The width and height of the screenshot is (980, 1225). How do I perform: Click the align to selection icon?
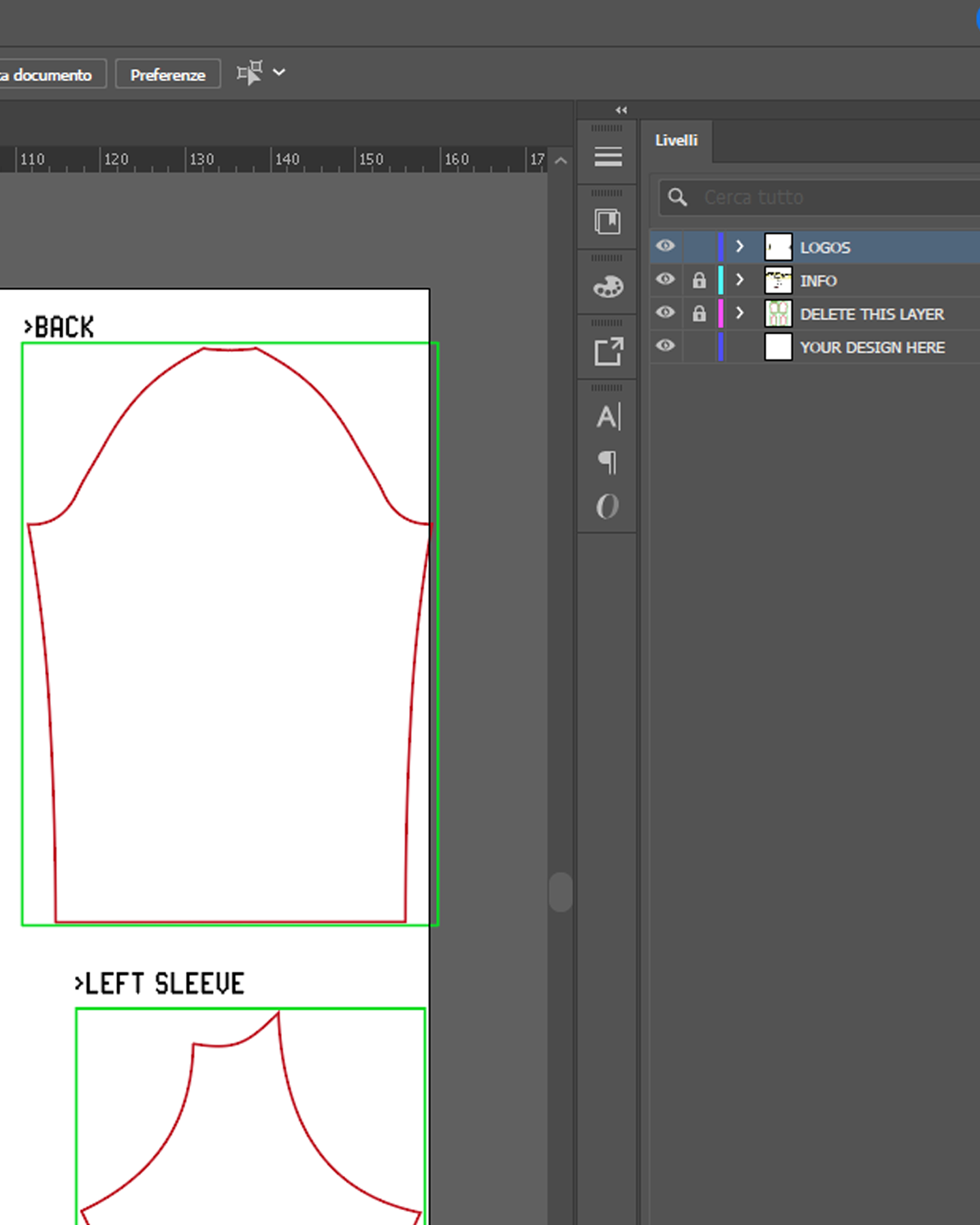249,73
